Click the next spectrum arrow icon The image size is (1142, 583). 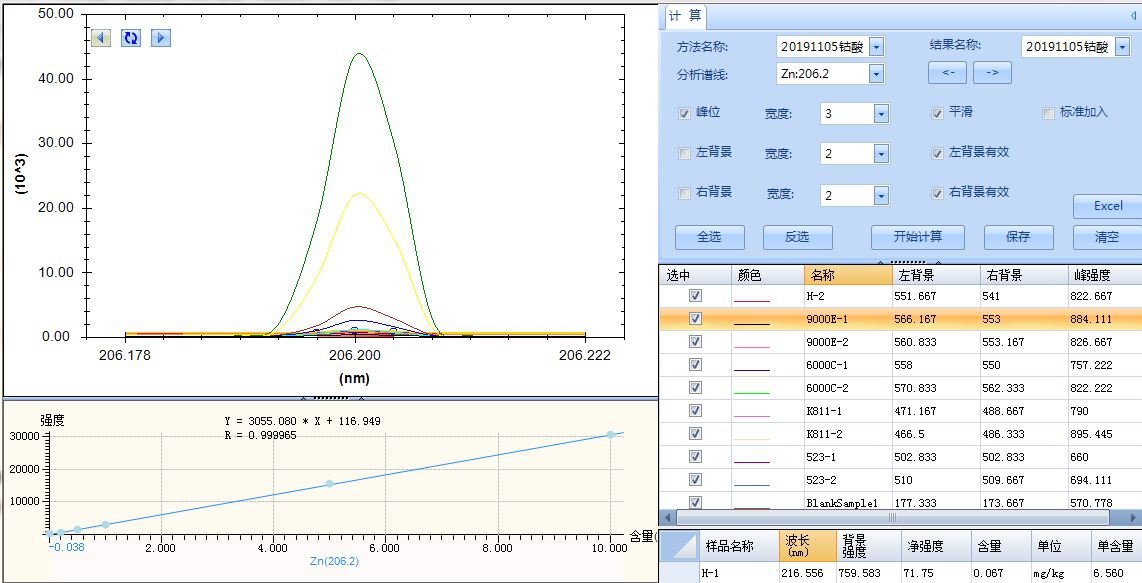click(160, 38)
